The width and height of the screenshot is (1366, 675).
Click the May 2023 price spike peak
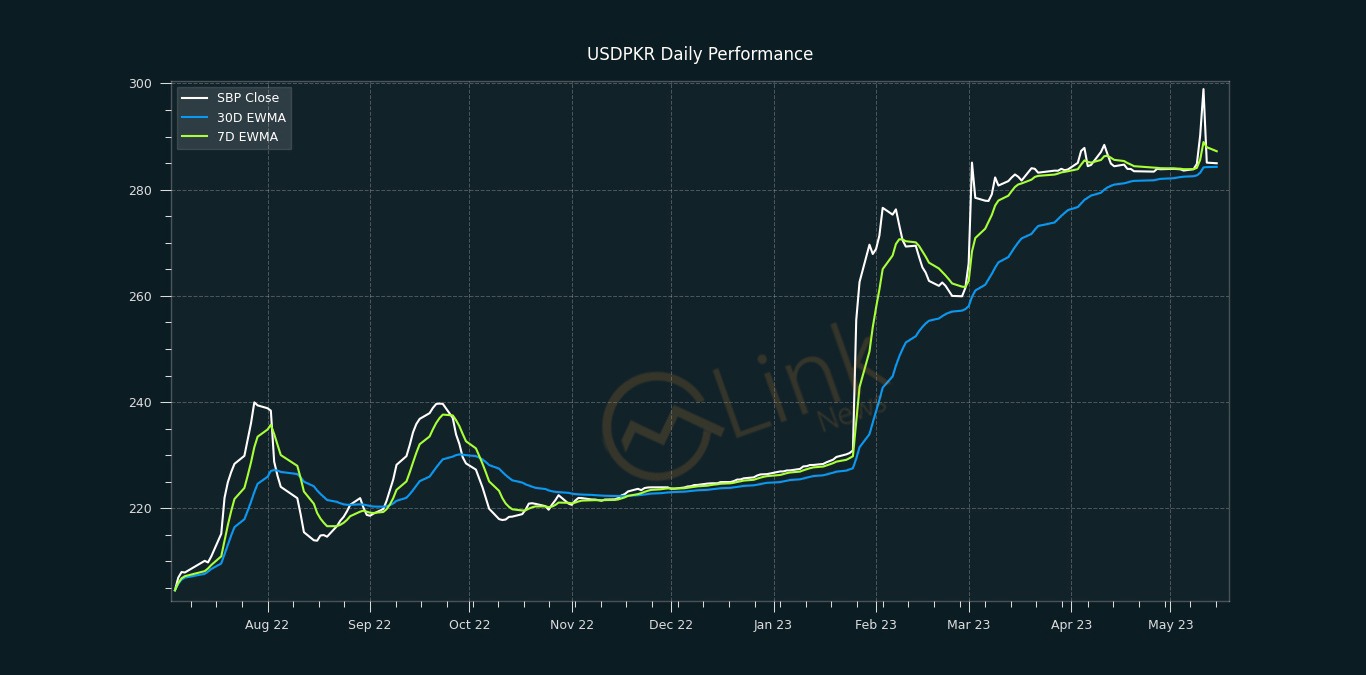1203,89
